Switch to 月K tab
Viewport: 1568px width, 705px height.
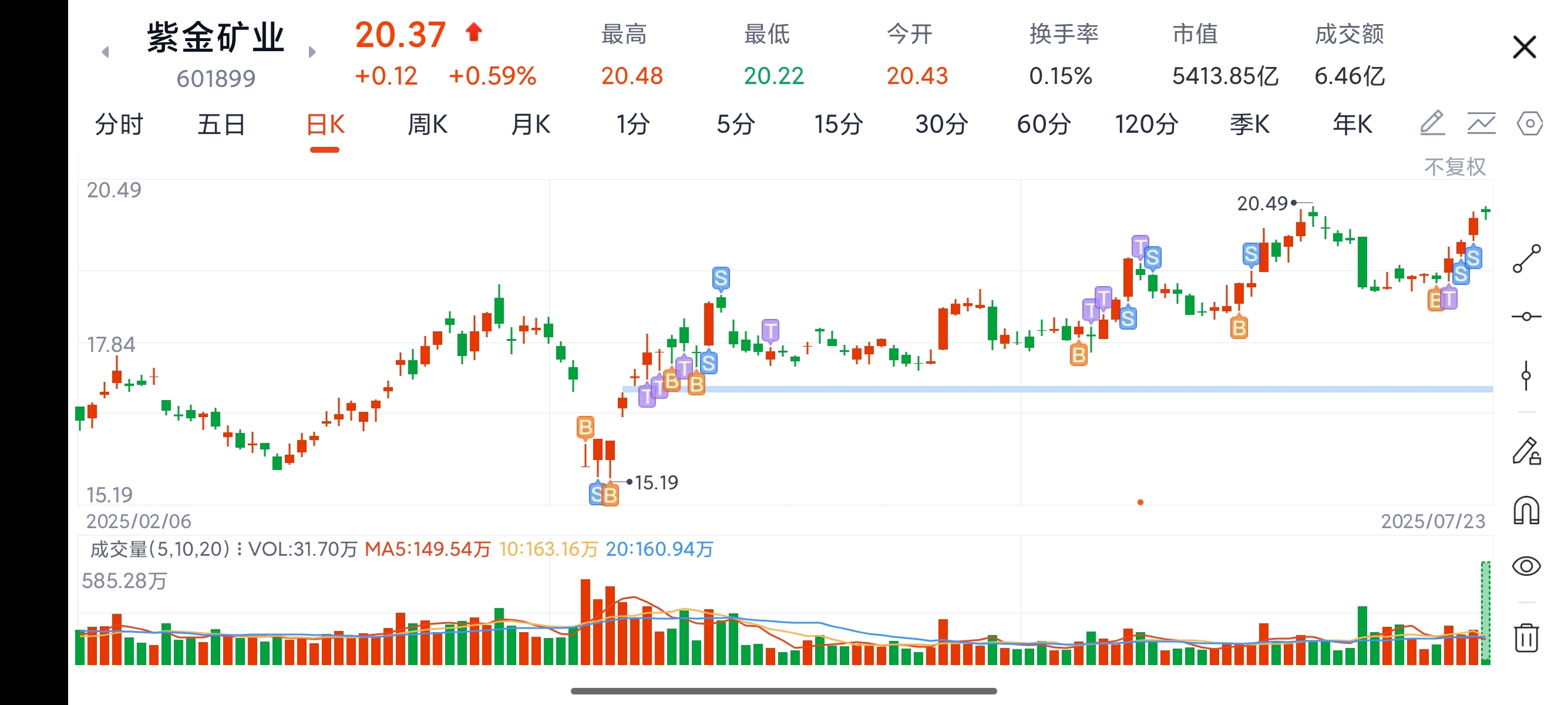coord(530,124)
